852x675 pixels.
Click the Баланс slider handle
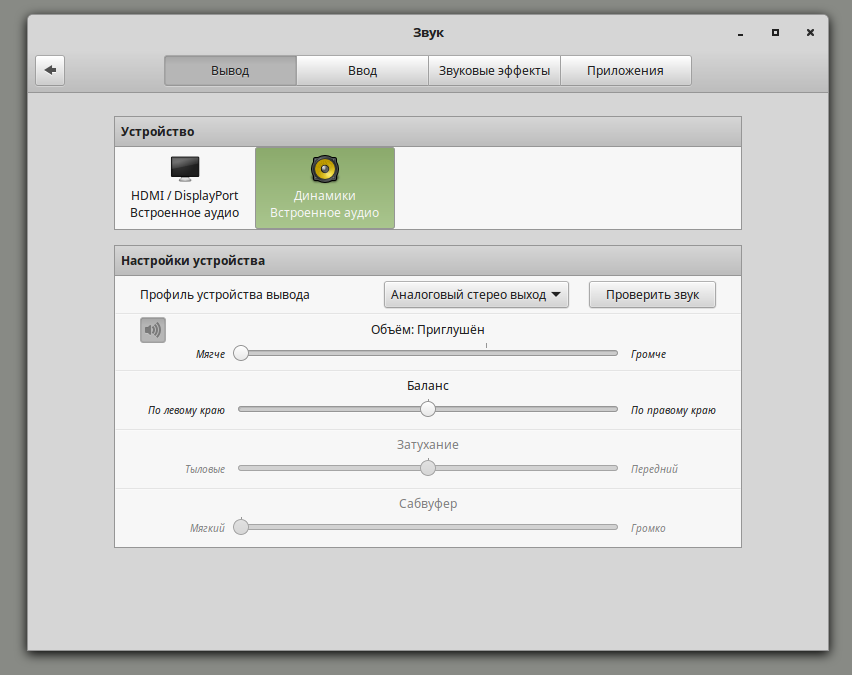point(428,409)
